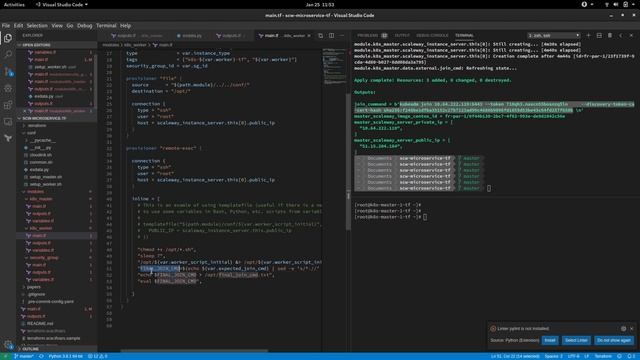
Task: Click the synchronize changes icon in status bar
Action: pyautogui.click(x=41, y=356)
